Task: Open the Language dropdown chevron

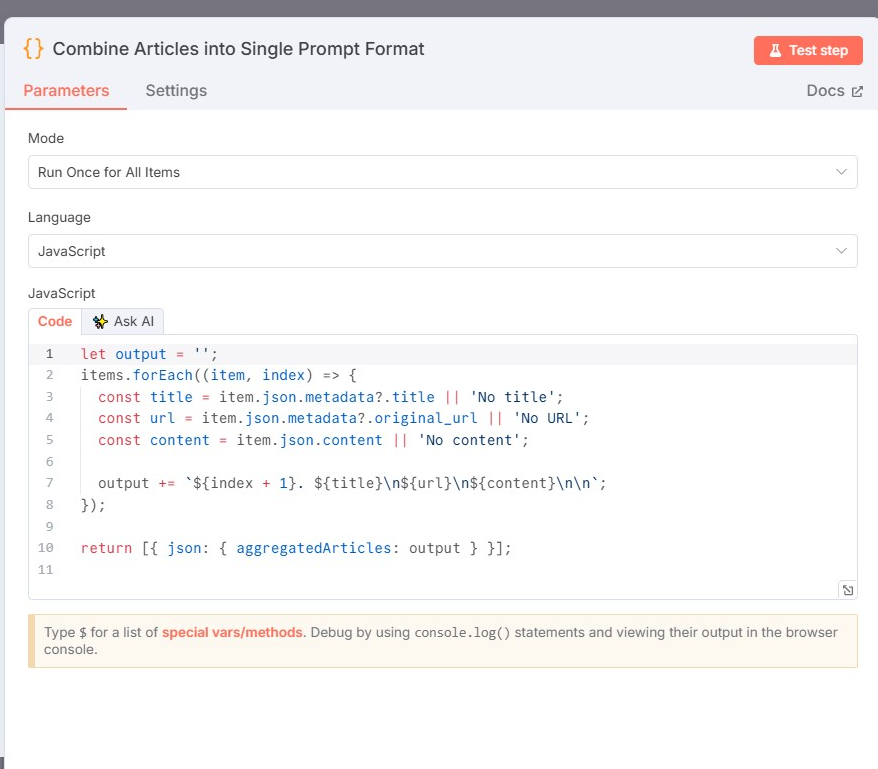Action: point(841,251)
